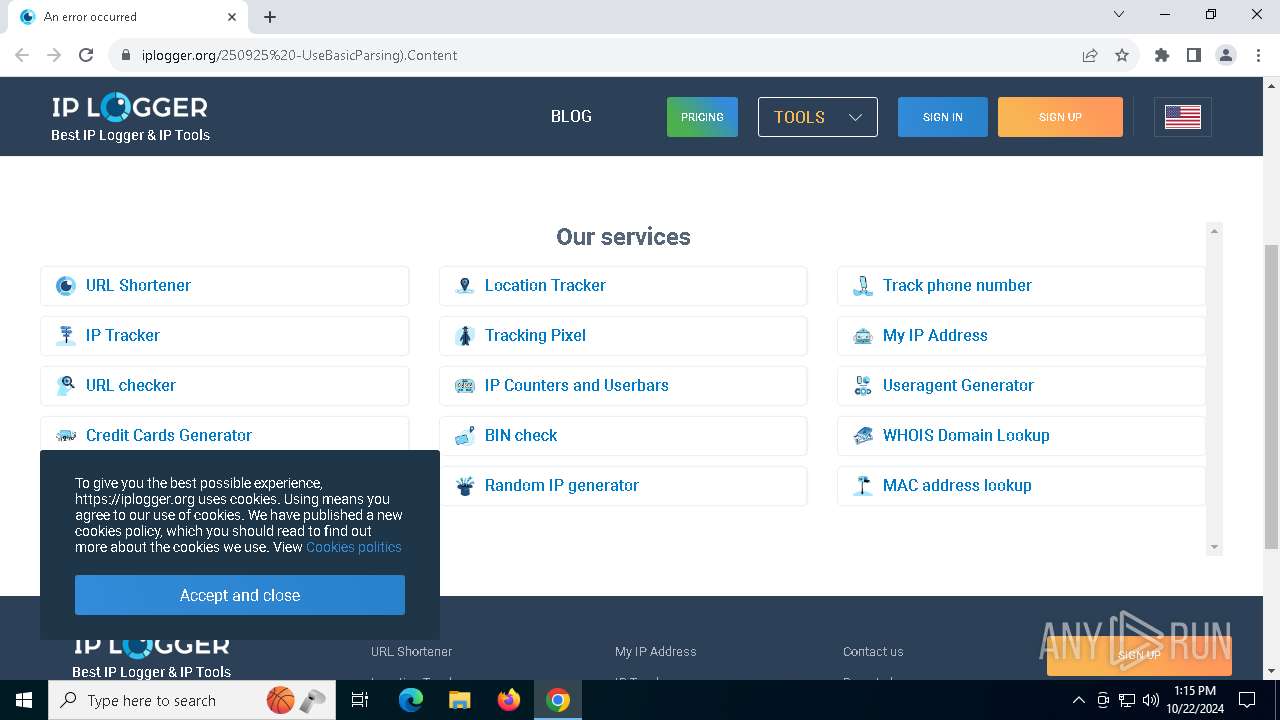
Task: Open the IP Tracker service link
Action: click(123, 335)
